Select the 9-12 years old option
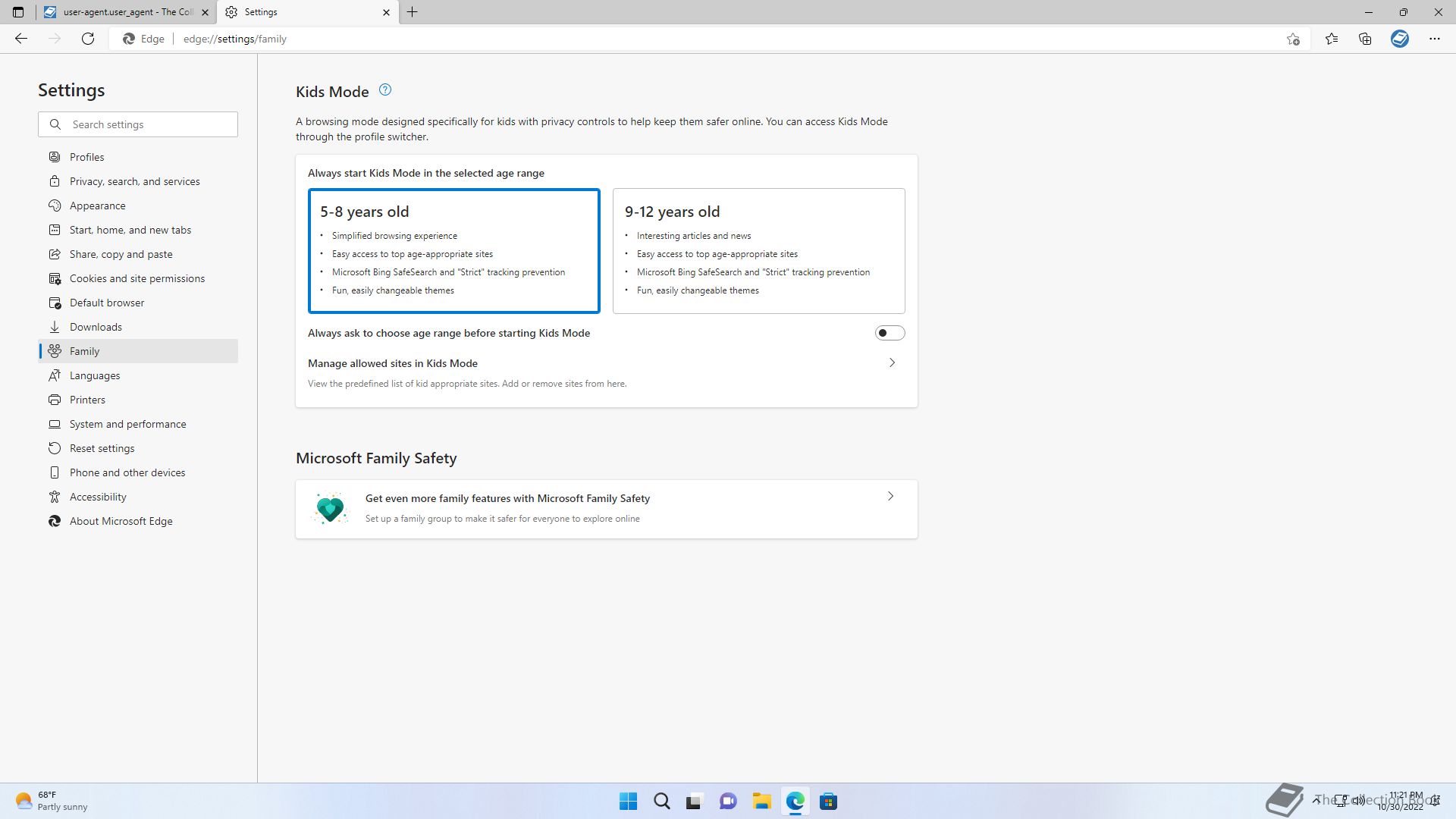Image resolution: width=1456 pixels, height=819 pixels. click(x=758, y=250)
